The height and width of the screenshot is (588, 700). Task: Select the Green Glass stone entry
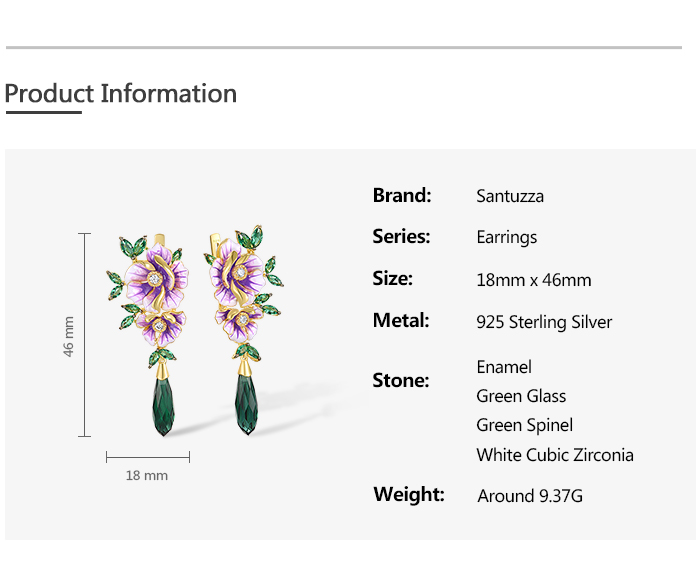(521, 396)
